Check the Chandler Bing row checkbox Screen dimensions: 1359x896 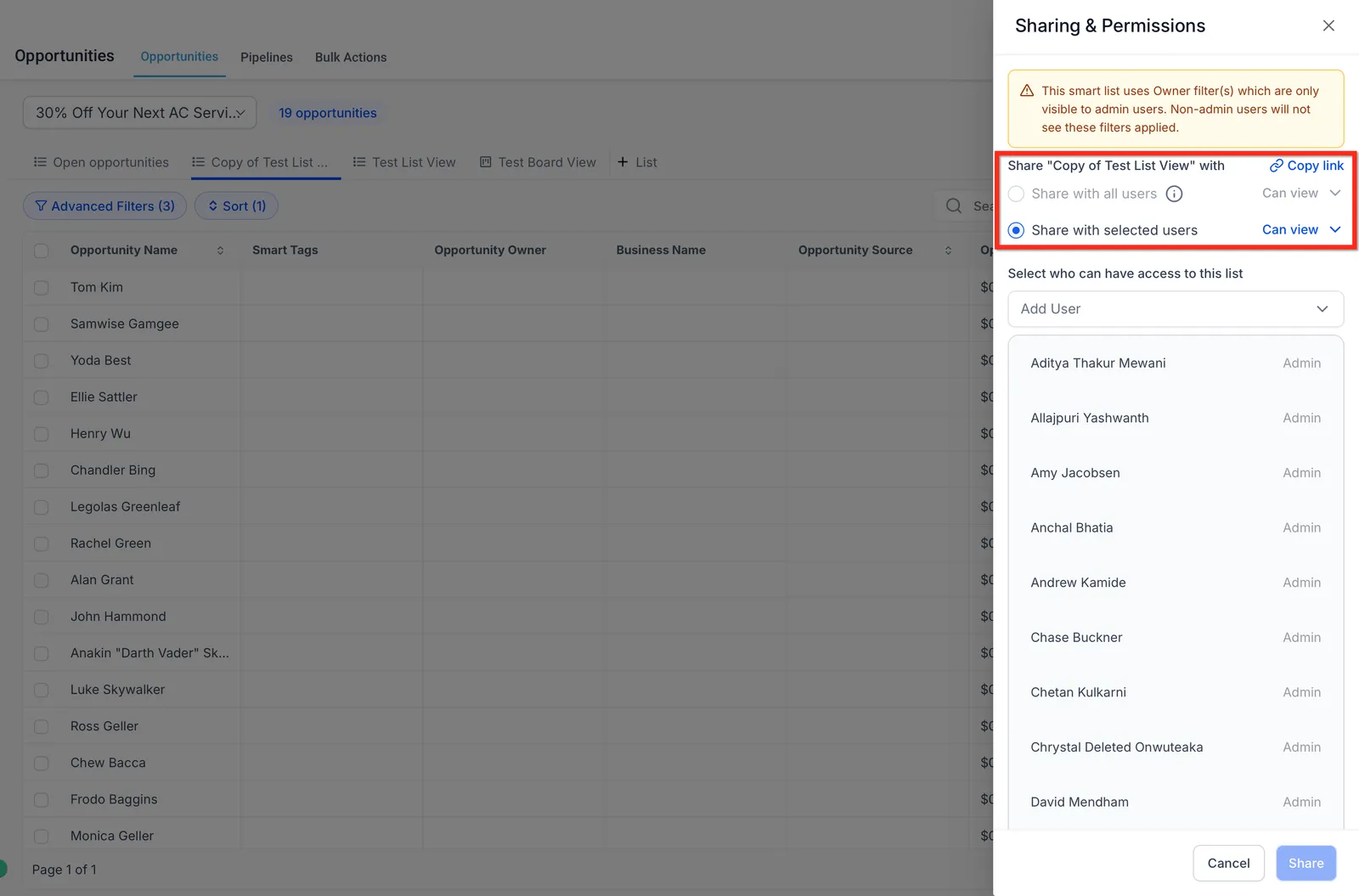click(x=41, y=471)
